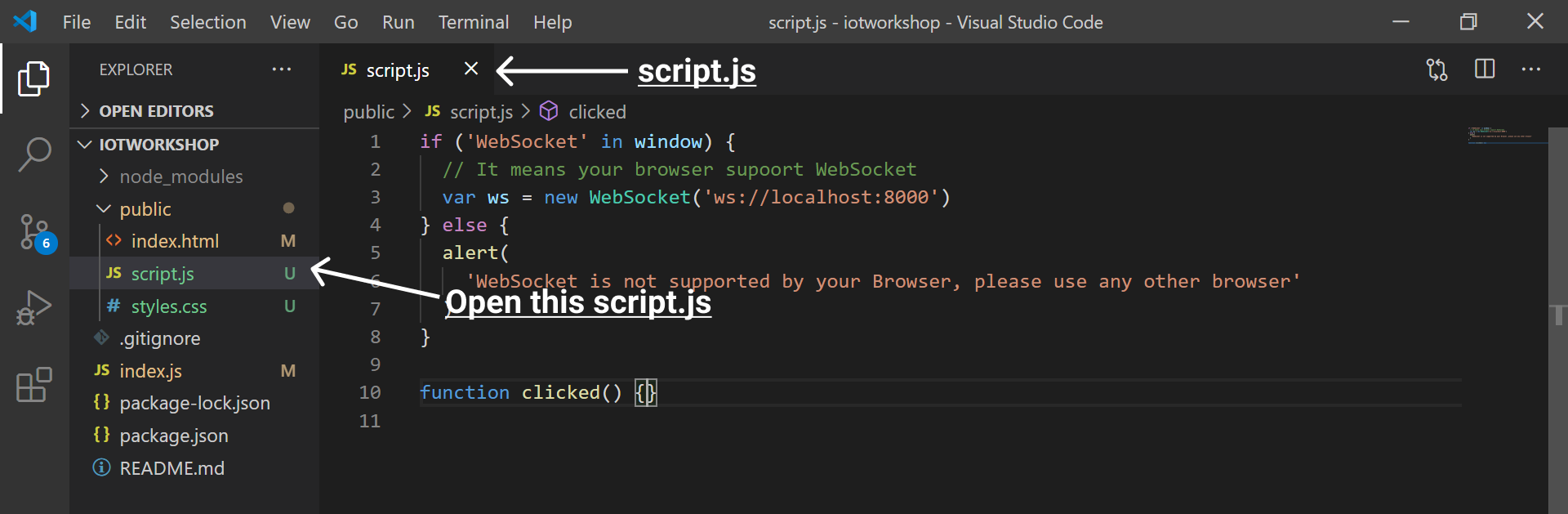
Task: Click the script.js breadcrumb segment
Action: [x=470, y=112]
